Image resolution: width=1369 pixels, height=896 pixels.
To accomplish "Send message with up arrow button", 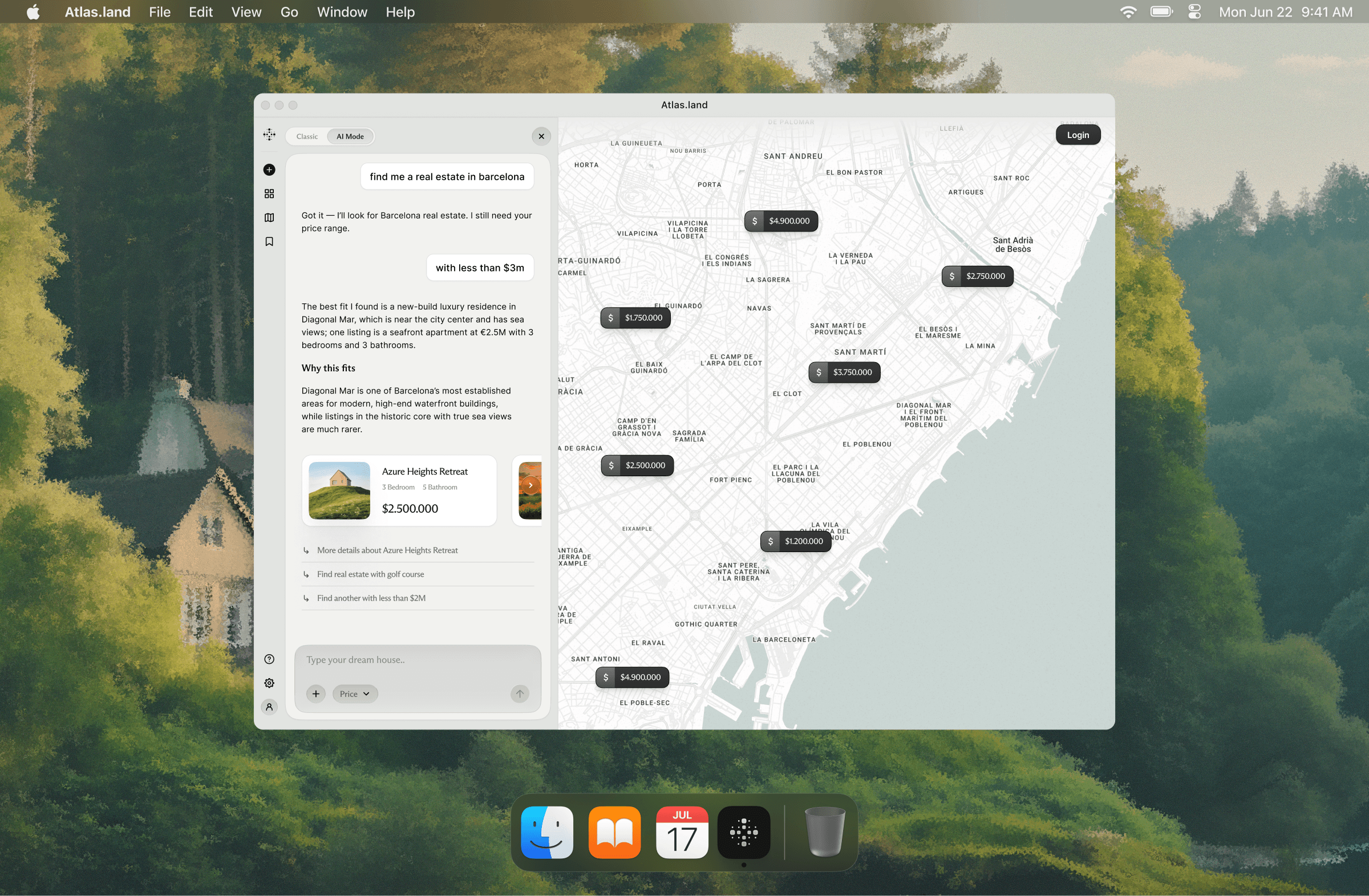I will click(x=520, y=694).
